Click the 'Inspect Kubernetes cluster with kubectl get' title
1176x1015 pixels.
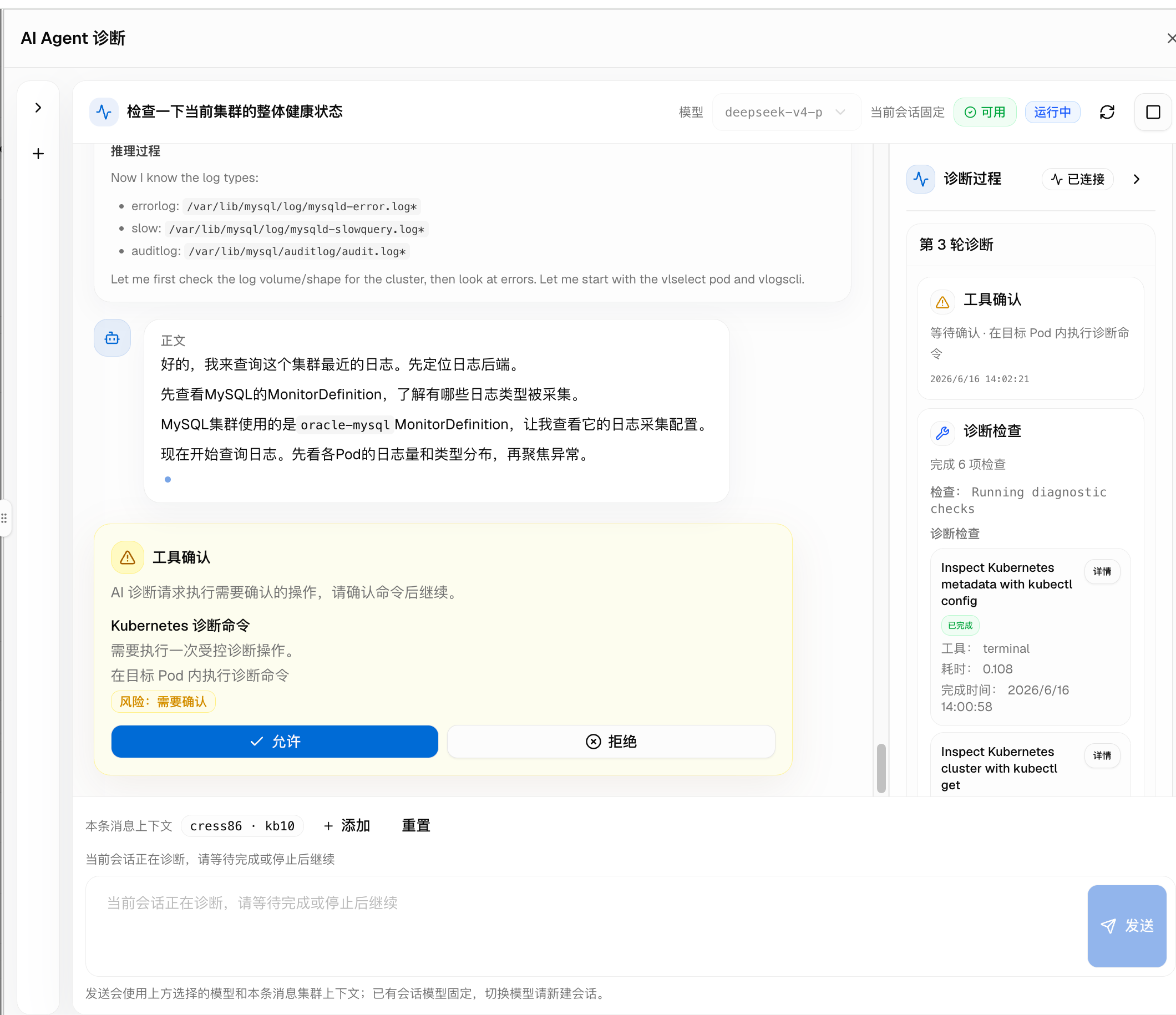999,768
